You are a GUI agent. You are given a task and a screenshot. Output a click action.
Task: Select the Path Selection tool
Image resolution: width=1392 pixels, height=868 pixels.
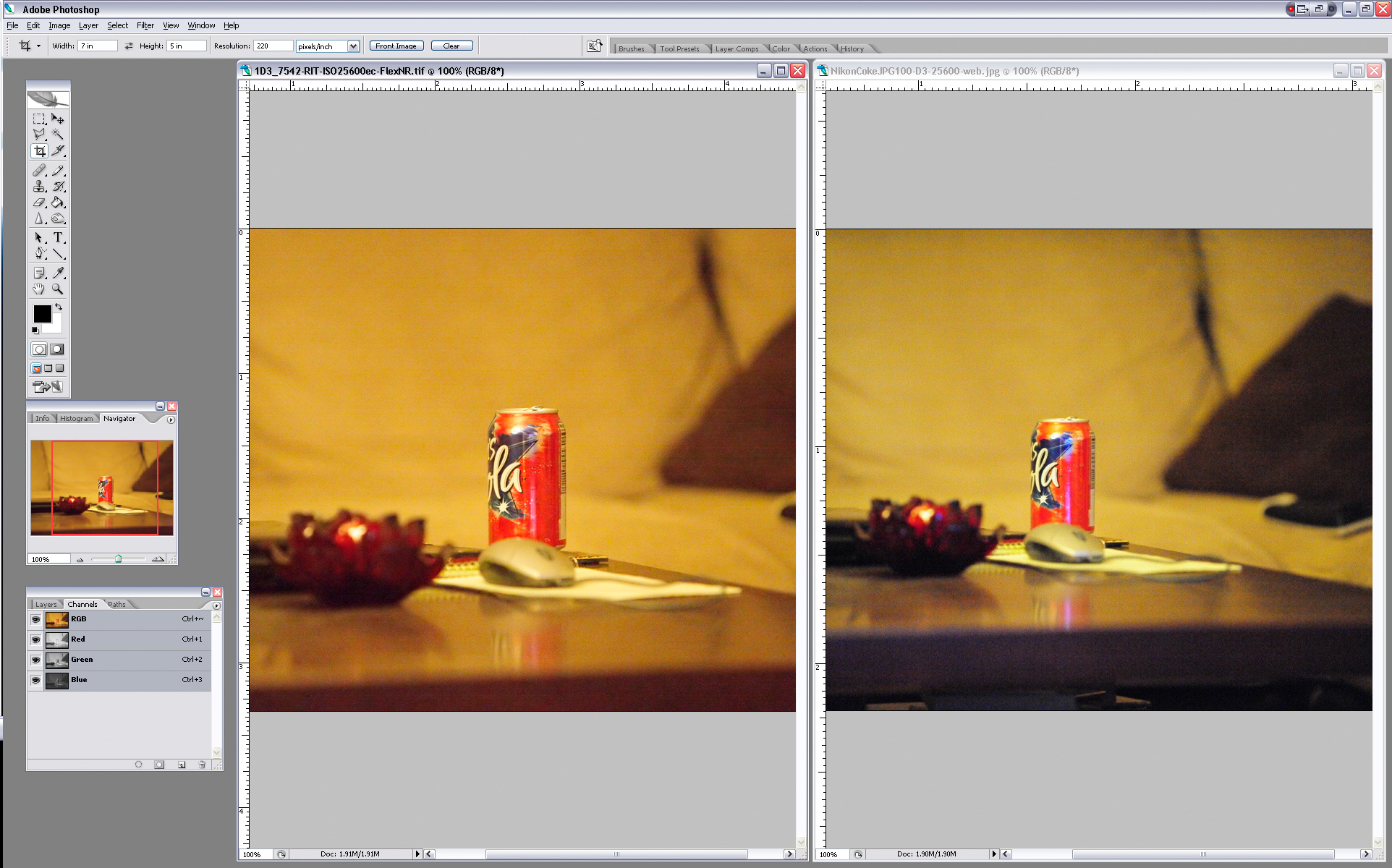(39, 237)
